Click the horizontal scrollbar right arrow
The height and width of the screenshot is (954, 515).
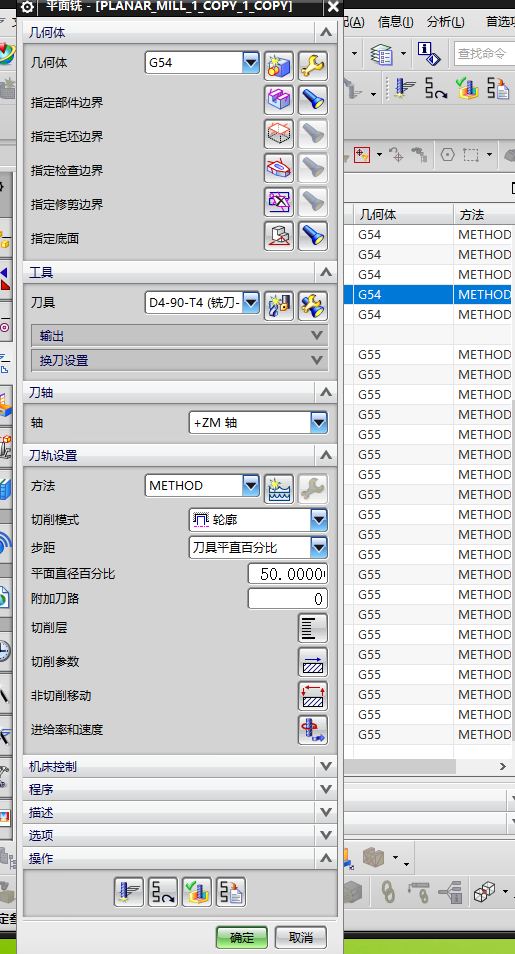tap(503, 767)
